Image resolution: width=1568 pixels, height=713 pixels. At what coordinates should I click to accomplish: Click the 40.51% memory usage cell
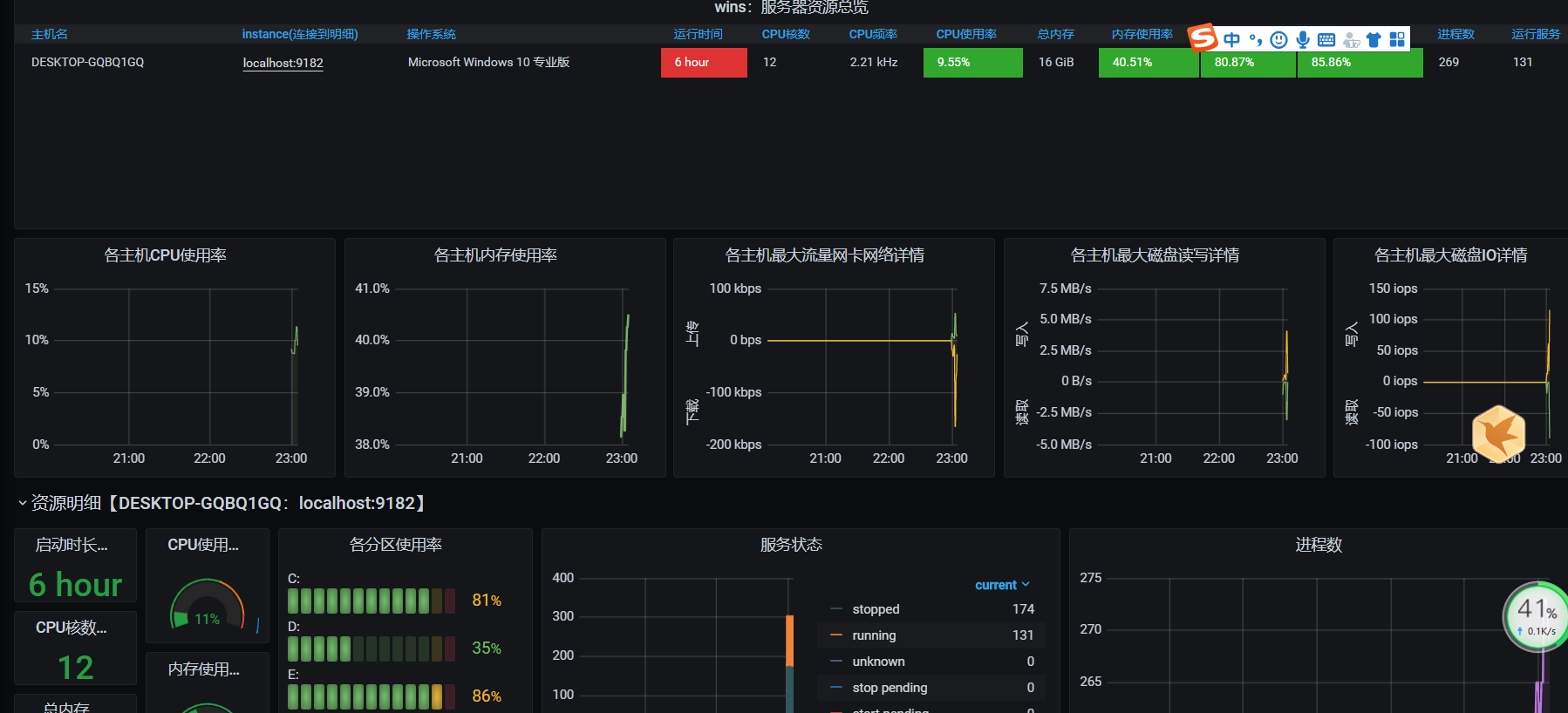(x=1149, y=63)
